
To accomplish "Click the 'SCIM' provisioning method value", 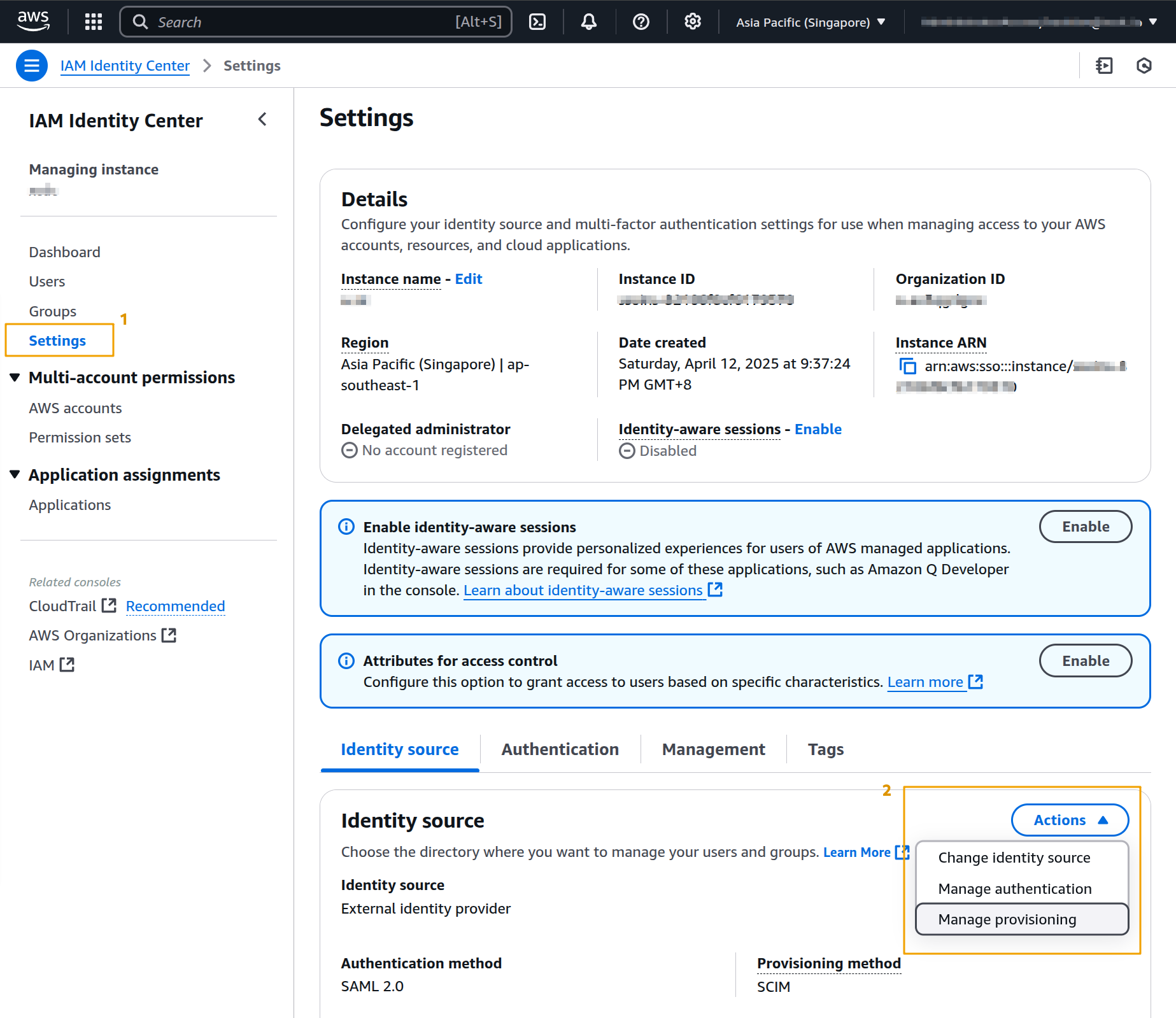I will click(774, 987).
